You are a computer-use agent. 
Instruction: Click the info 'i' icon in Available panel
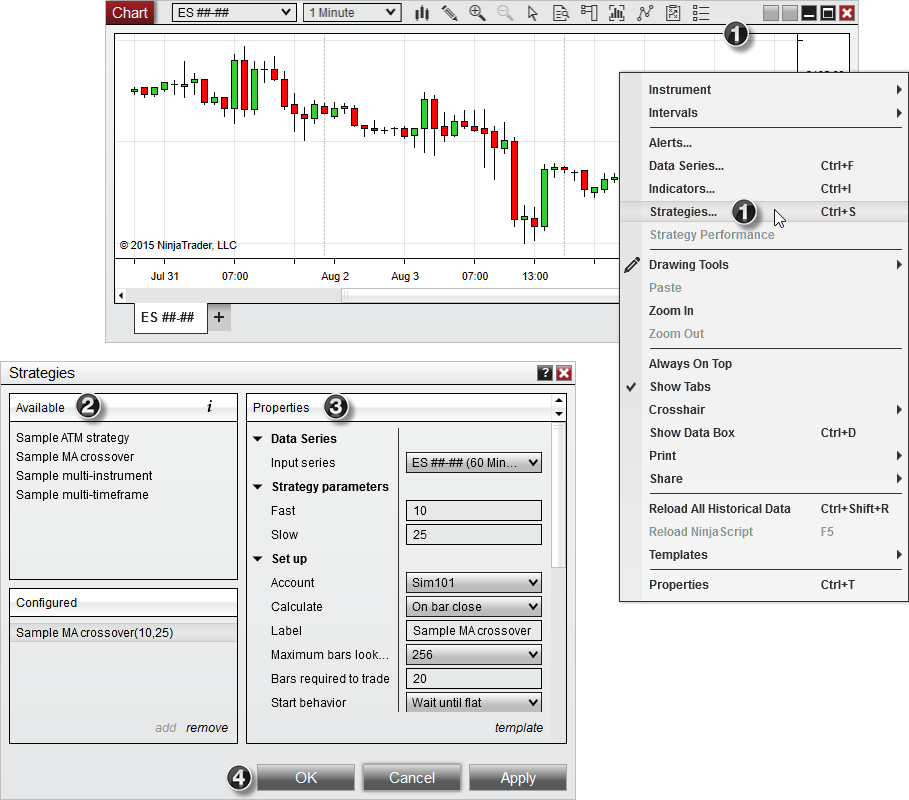pos(209,407)
